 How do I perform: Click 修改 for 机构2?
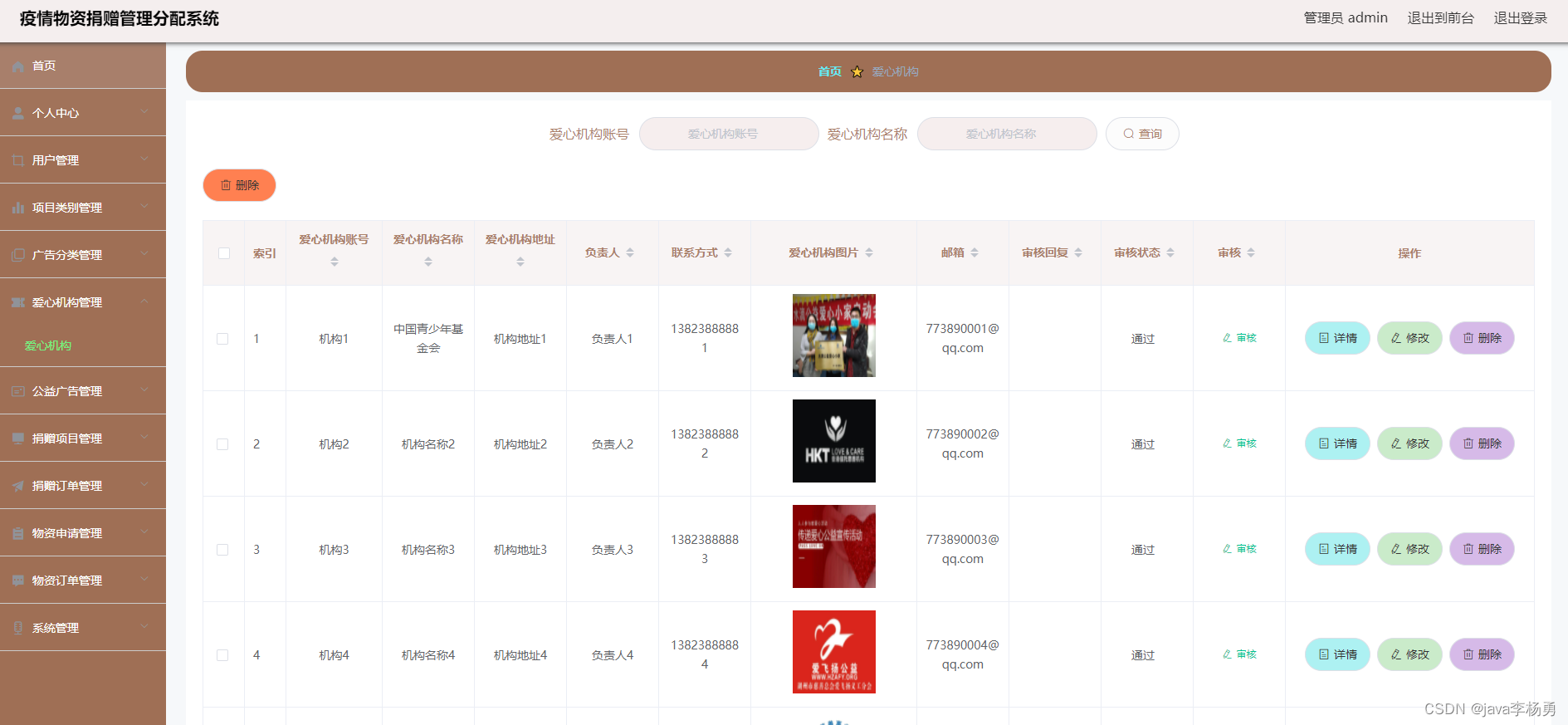[1409, 443]
